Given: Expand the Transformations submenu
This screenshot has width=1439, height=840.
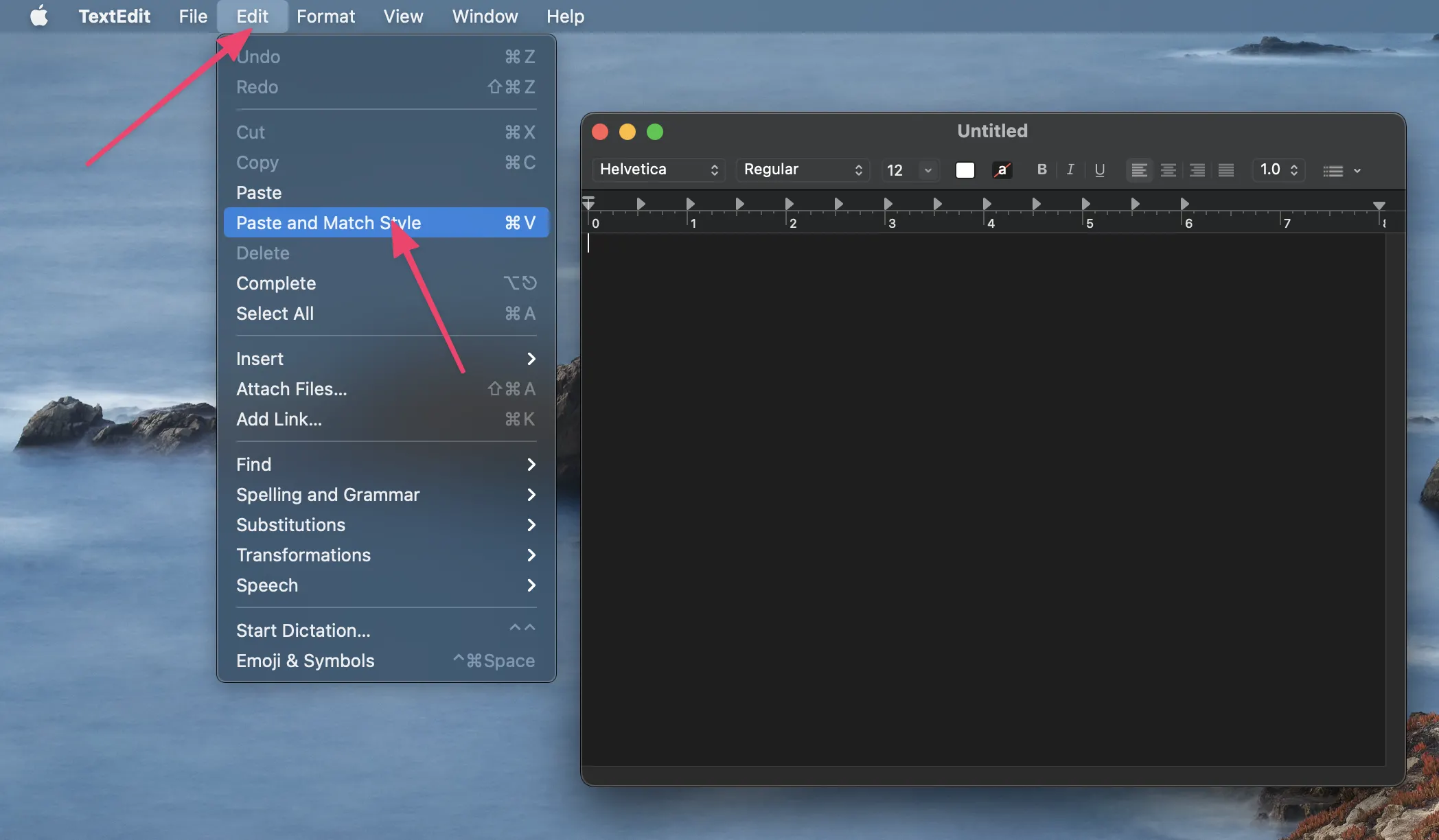Looking at the screenshot, I should 386,555.
